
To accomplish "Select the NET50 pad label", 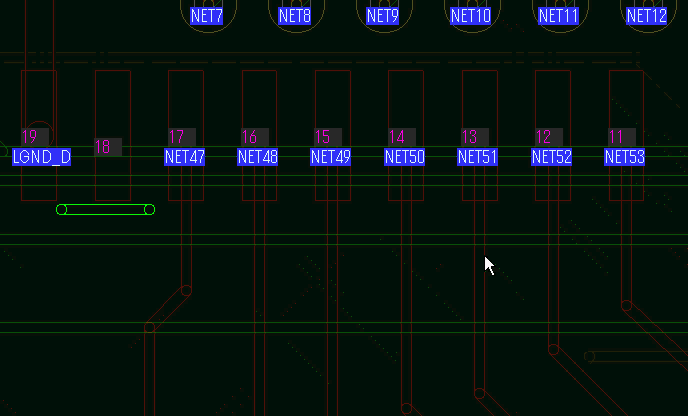I will [x=405, y=157].
